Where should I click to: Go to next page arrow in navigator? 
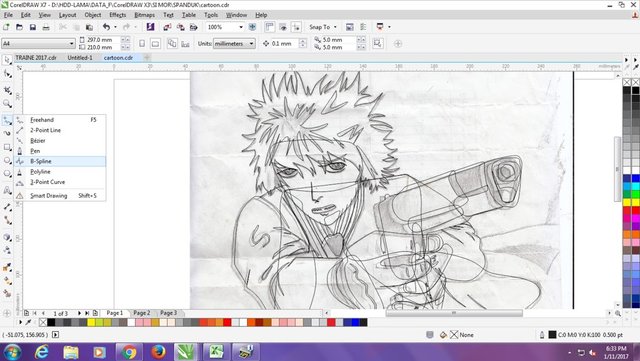click(79, 313)
